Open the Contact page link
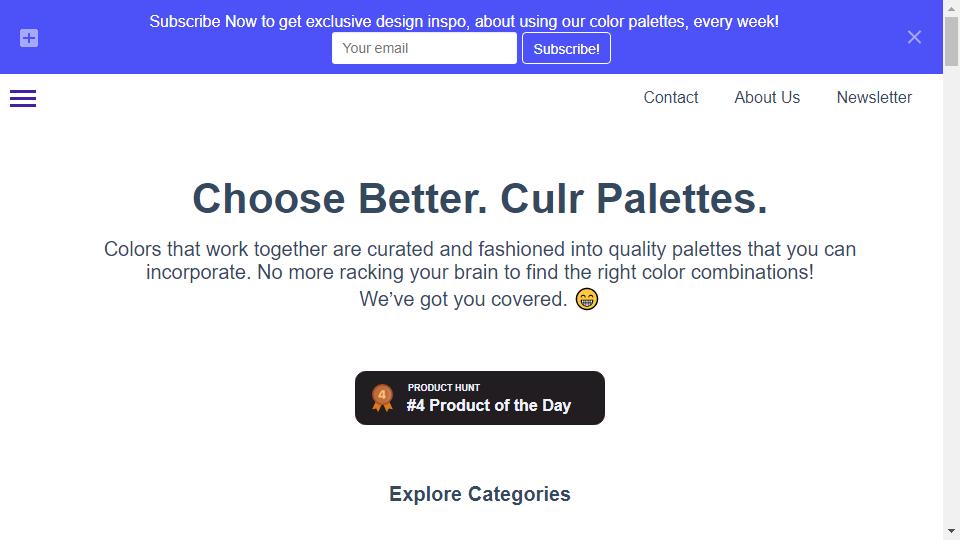Viewport: 960px width, 540px height. tap(670, 97)
